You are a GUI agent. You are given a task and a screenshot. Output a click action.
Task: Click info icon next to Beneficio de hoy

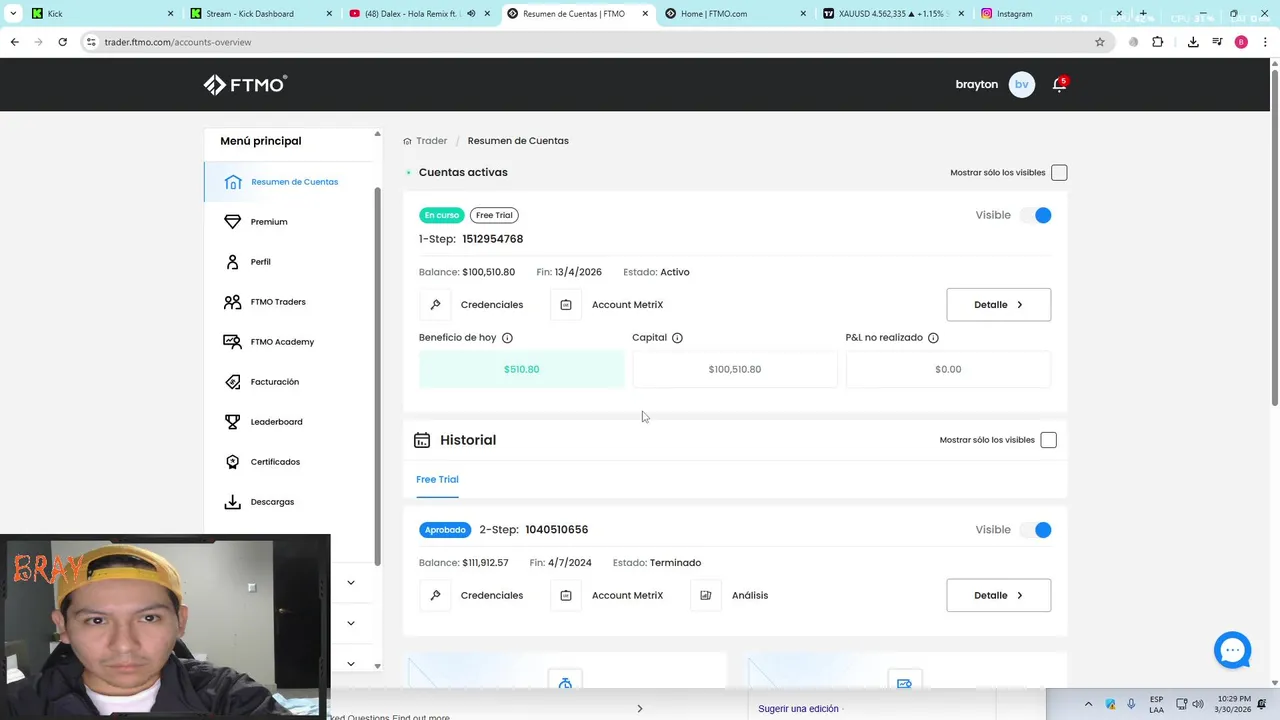click(x=507, y=338)
